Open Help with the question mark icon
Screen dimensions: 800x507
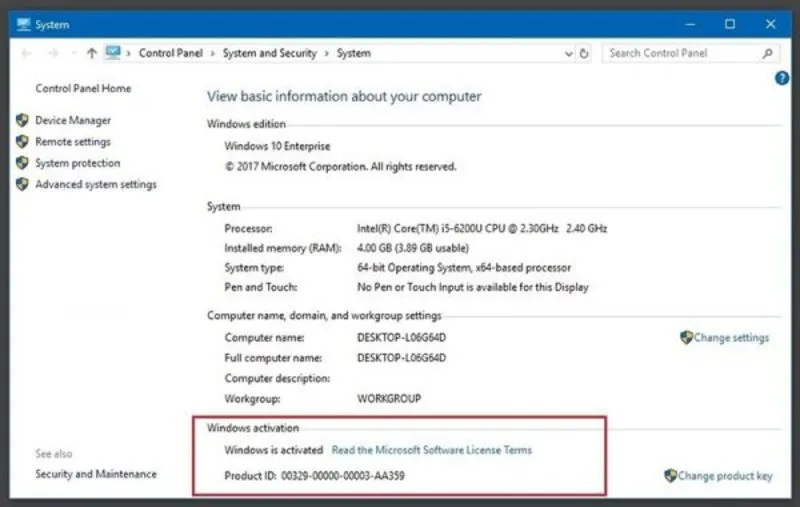point(782,78)
